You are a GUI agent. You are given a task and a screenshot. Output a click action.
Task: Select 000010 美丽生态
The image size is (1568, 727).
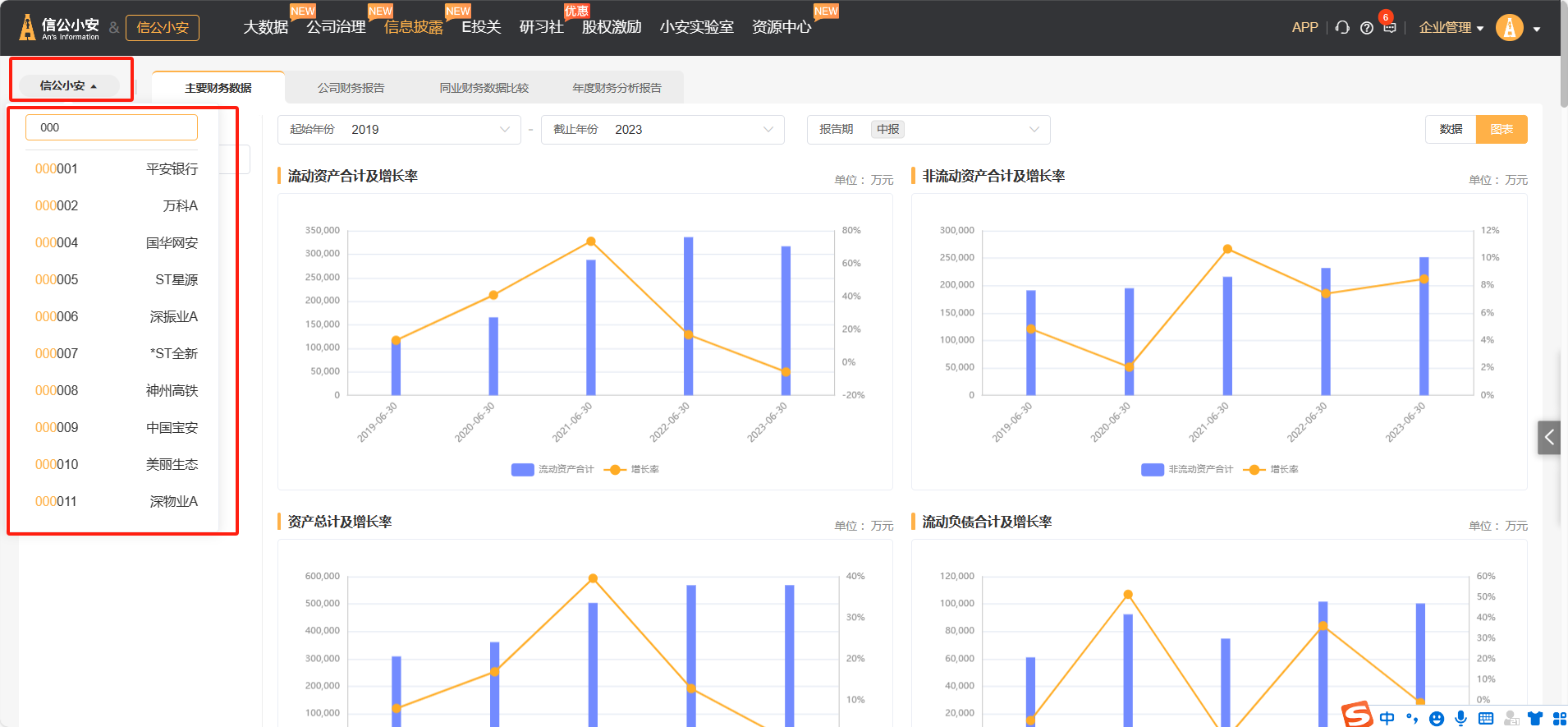(x=116, y=464)
